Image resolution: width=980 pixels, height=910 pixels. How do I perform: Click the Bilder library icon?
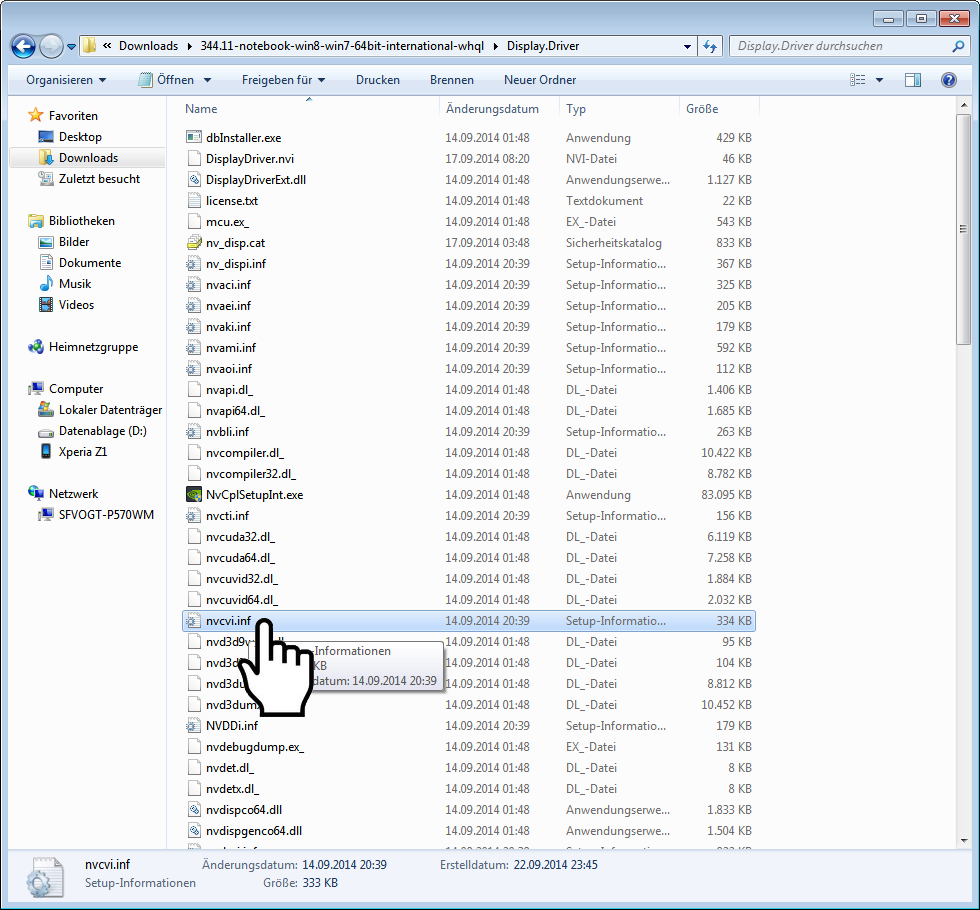[x=46, y=242]
